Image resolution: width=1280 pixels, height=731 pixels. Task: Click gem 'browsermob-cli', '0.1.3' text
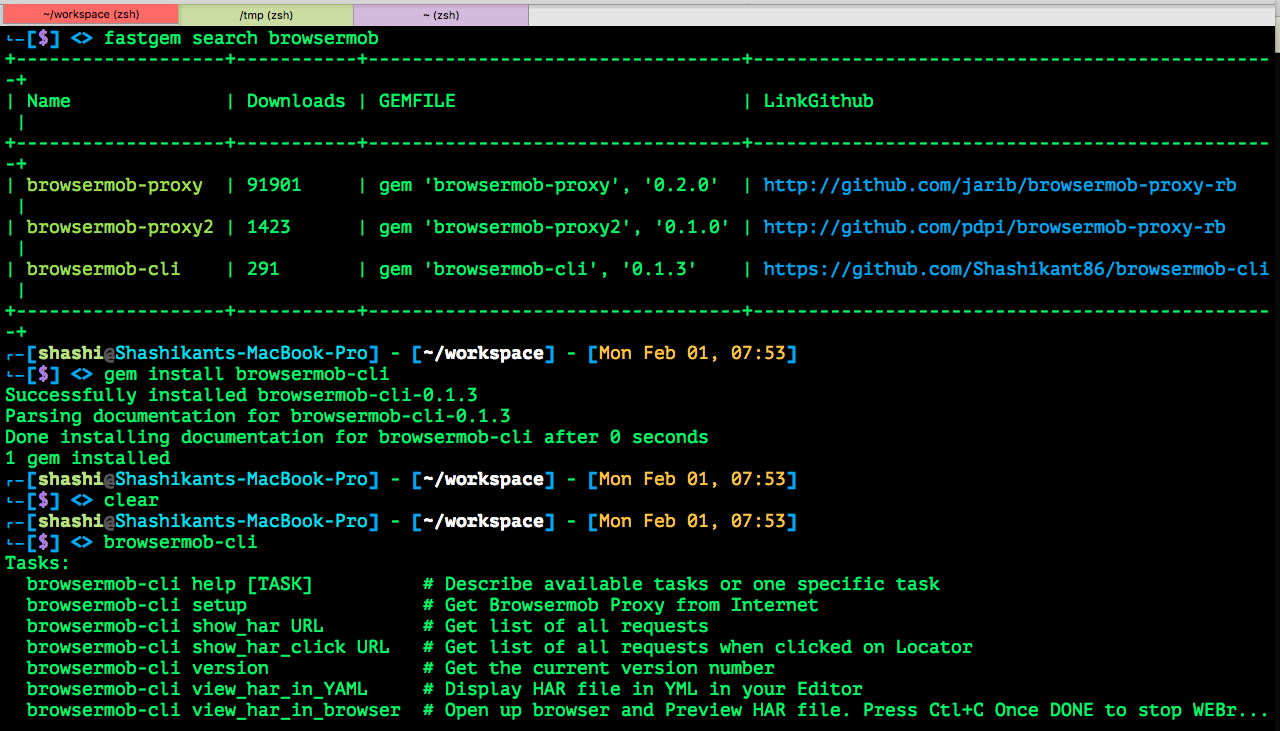[538, 269]
